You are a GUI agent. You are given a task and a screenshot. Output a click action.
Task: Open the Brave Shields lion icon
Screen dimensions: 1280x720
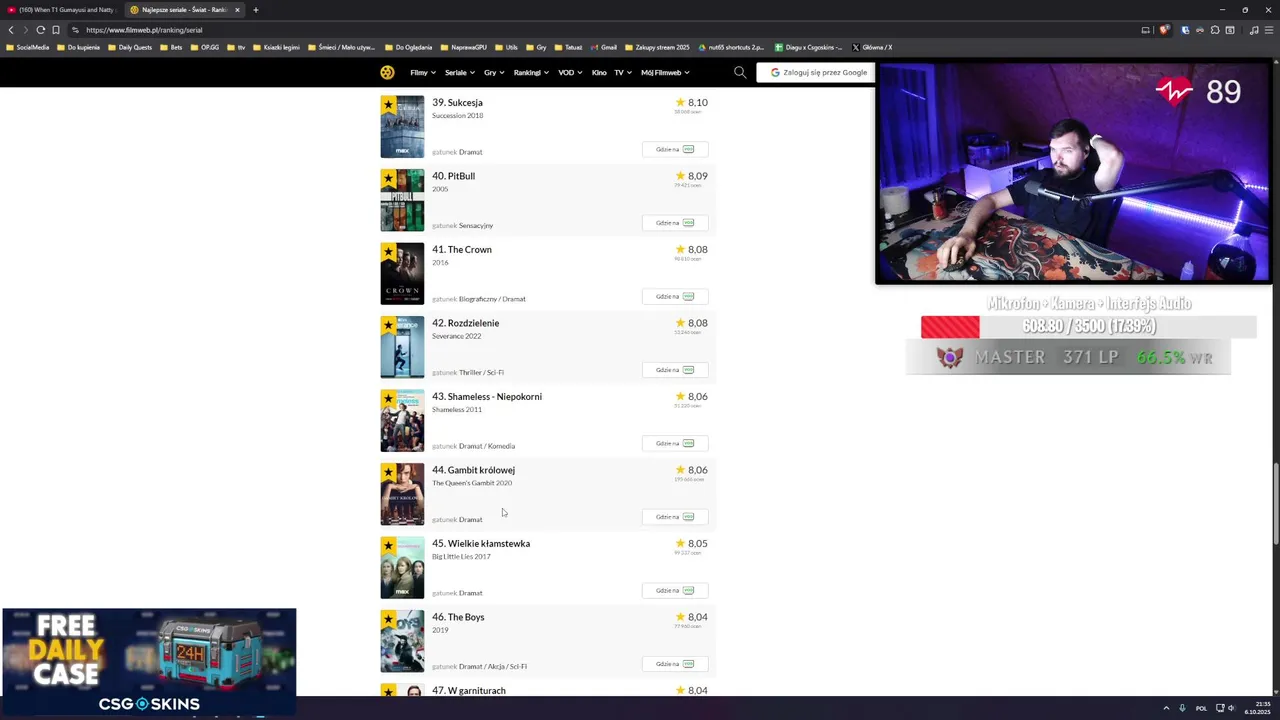pos(1164,30)
